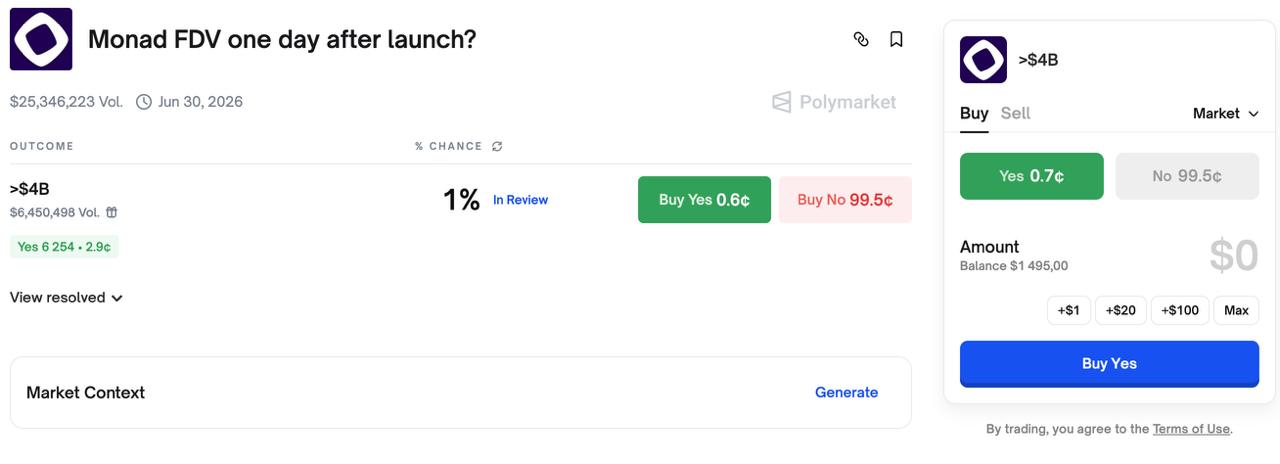Screen dimensions: 1280x464
Task: Copy market link via chain icon
Action: (861, 39)
